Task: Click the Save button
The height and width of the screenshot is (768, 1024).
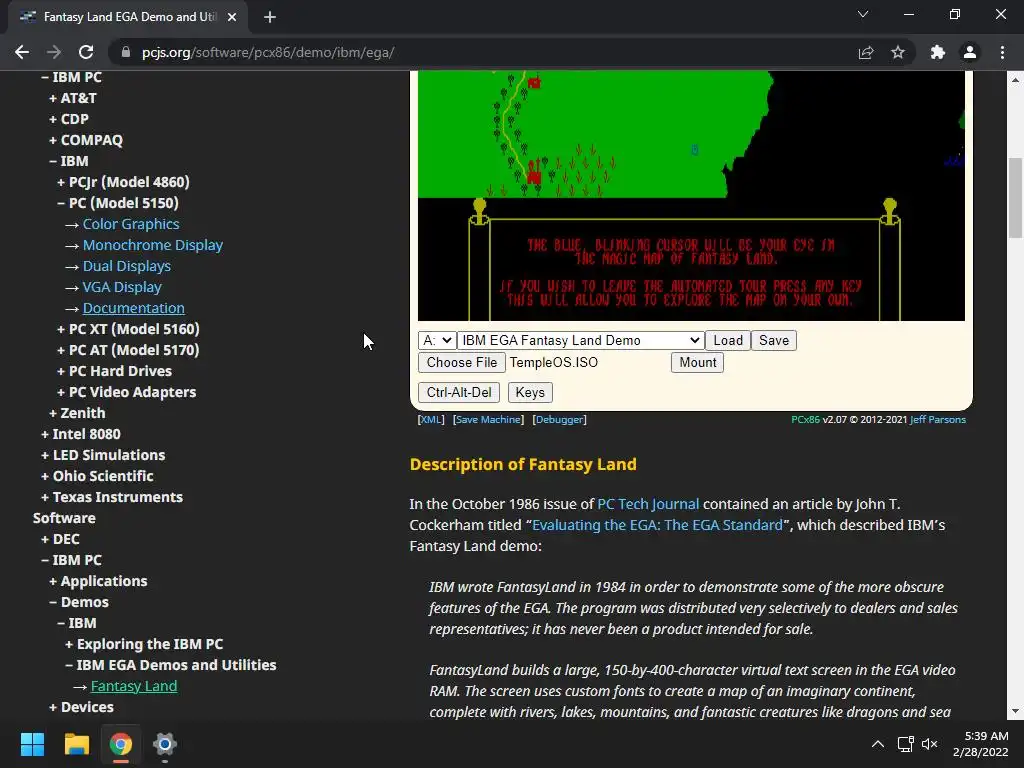Action: point(774,340)
